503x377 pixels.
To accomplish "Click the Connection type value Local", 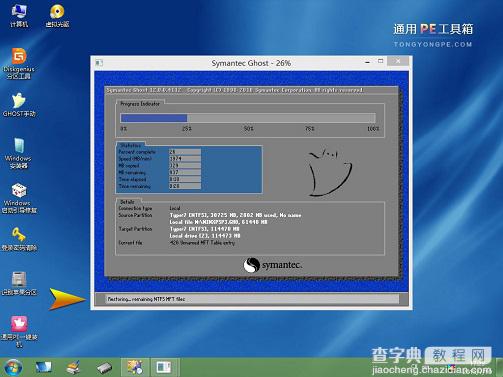I will pyautogui.click(x=175, y=208).
